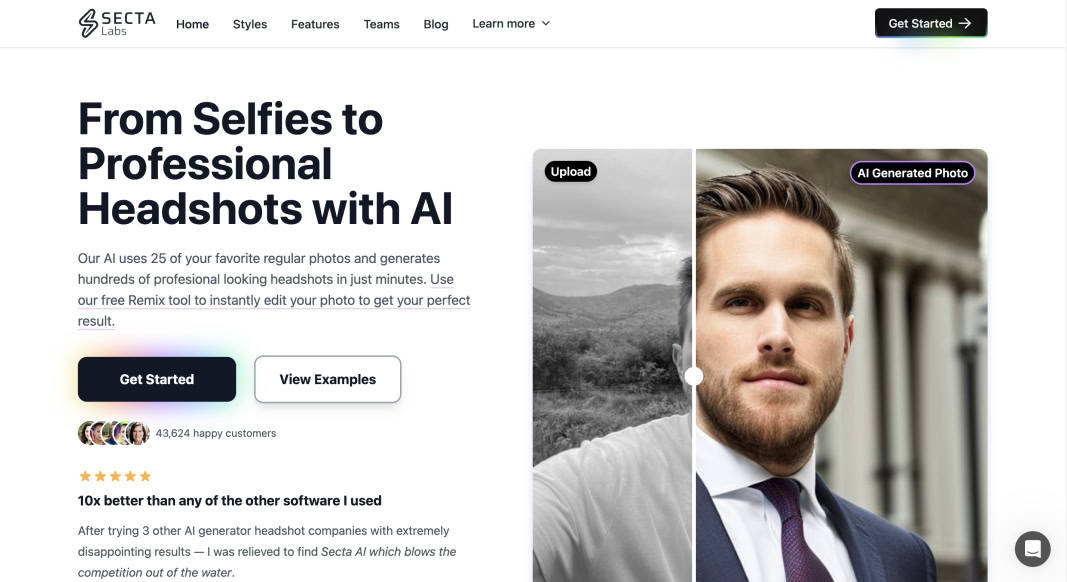Open the Learn more menu
The width and height of the screenshot is (1067, 582).
511,23
